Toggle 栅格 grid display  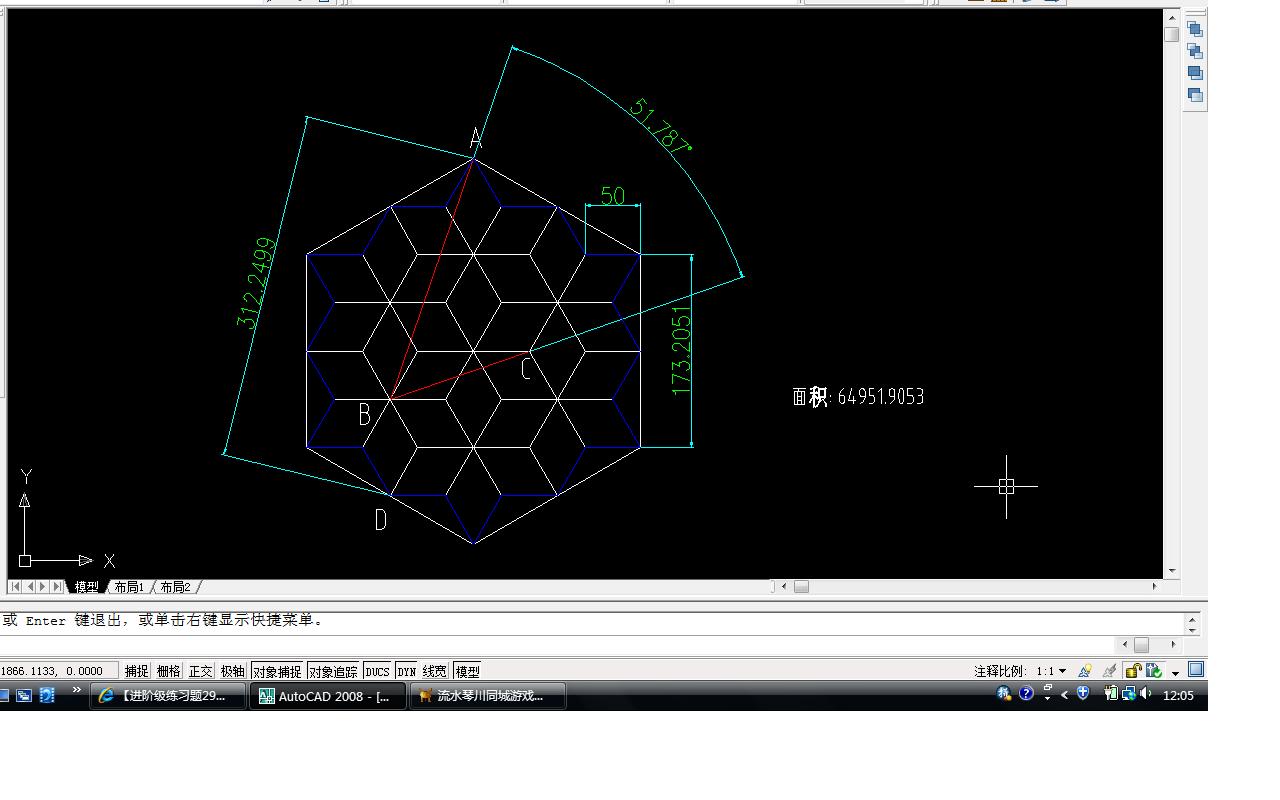pyautogui.click(x=168, y=671)
